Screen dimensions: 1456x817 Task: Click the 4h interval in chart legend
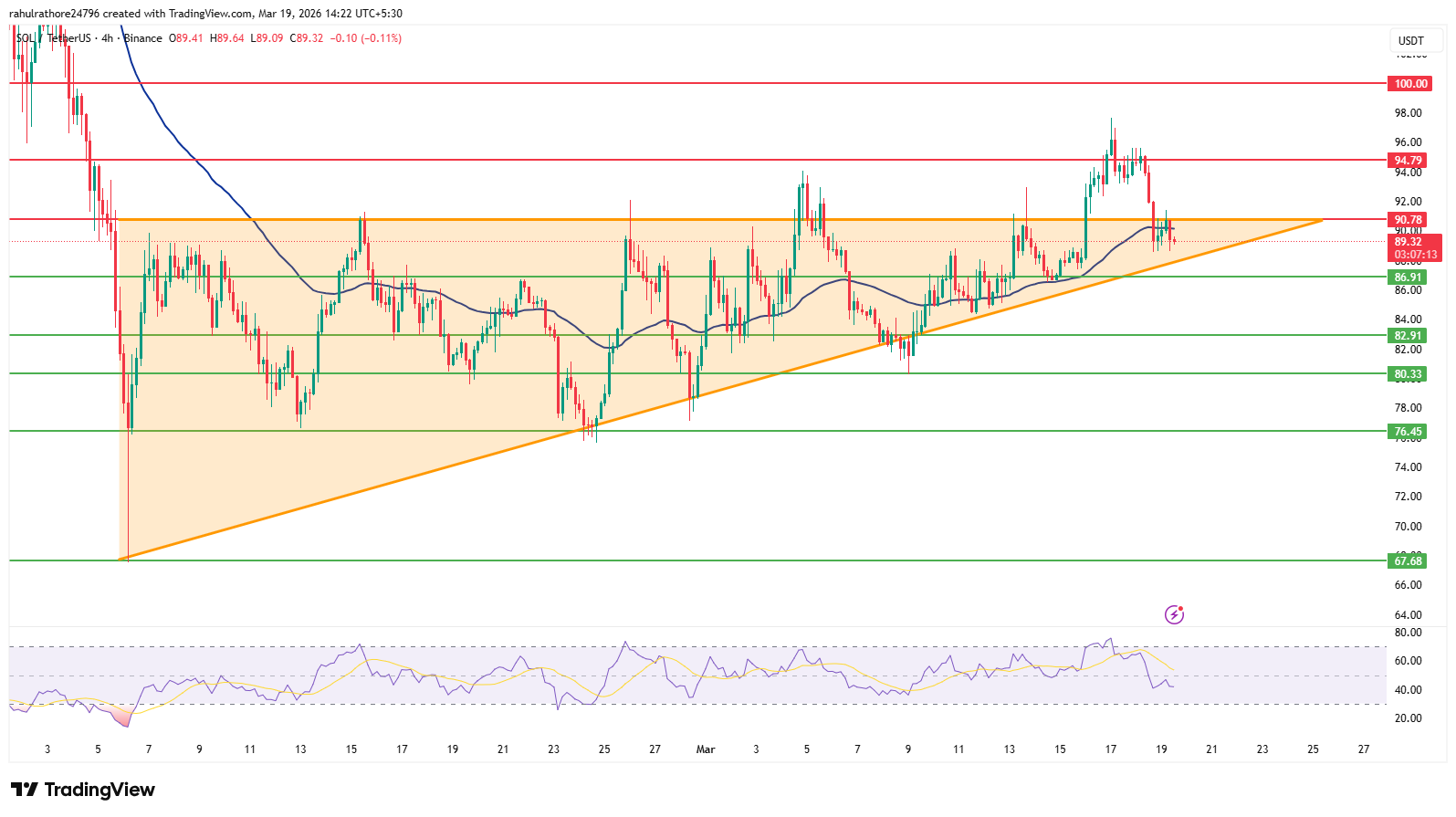[108, 38]
